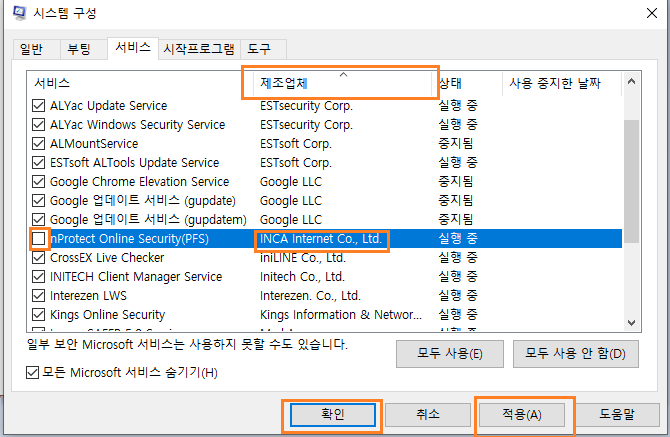Apply changes with 적용(A) button

point(522,414)
